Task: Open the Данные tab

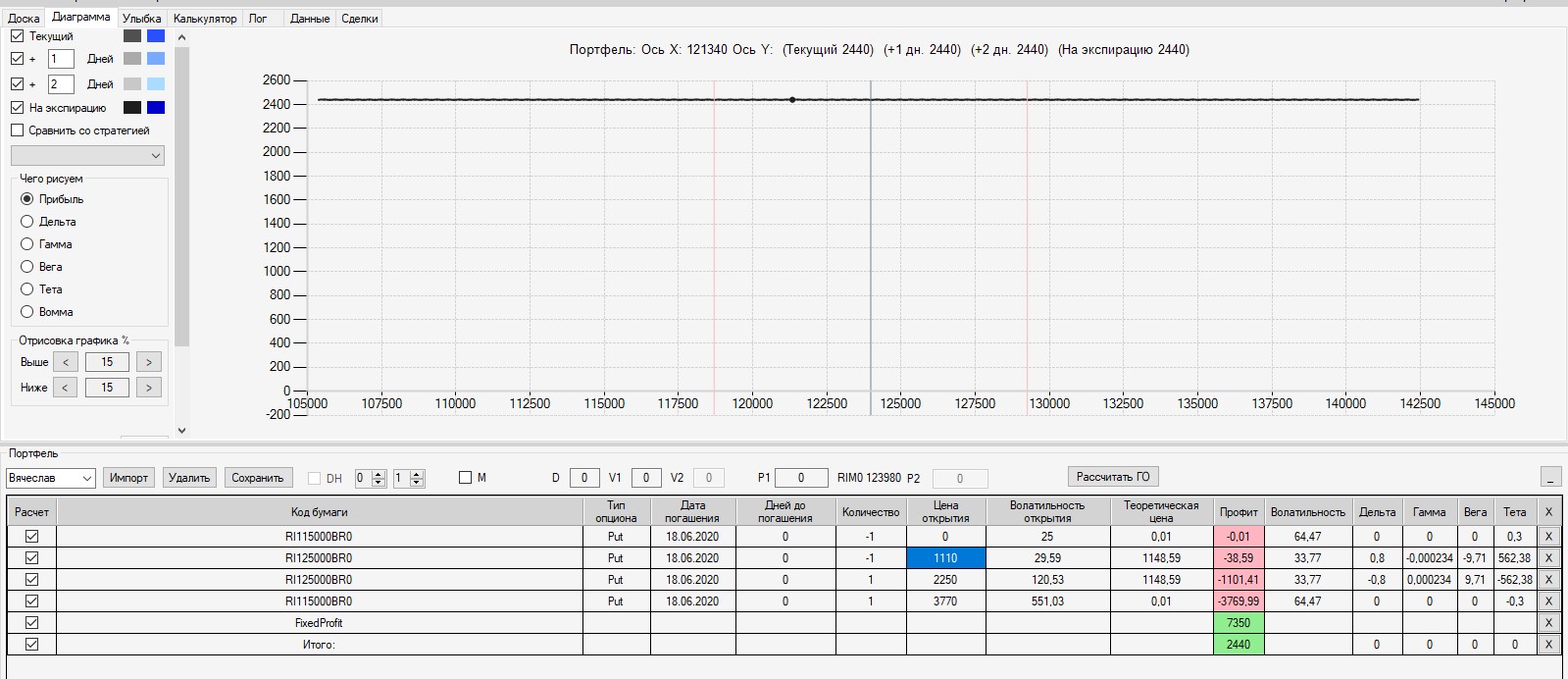Action: (x=310, y=18)
